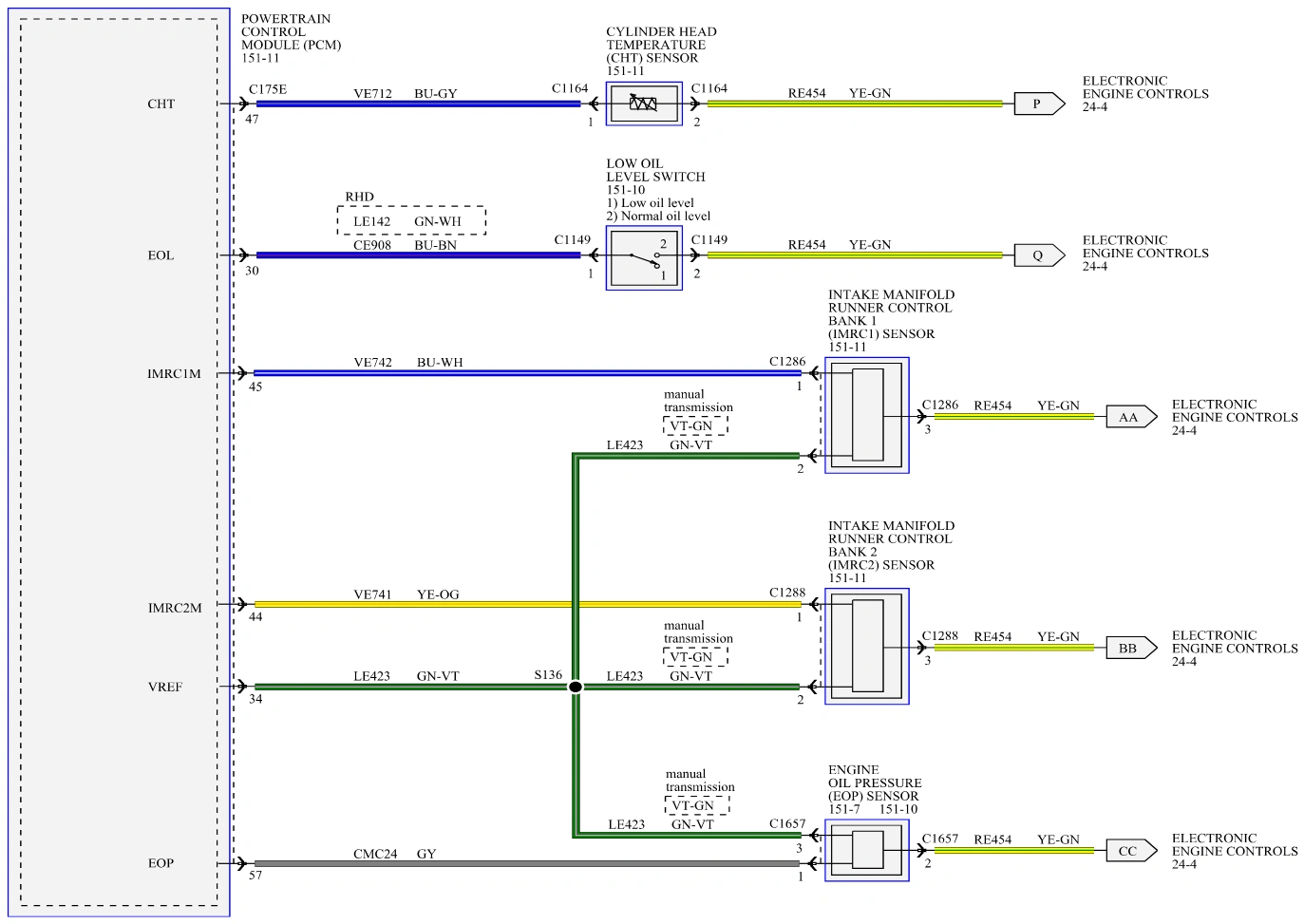Click the S136 splice junction dot
The image size is (1304, 924).
click(x=576, y=687)
